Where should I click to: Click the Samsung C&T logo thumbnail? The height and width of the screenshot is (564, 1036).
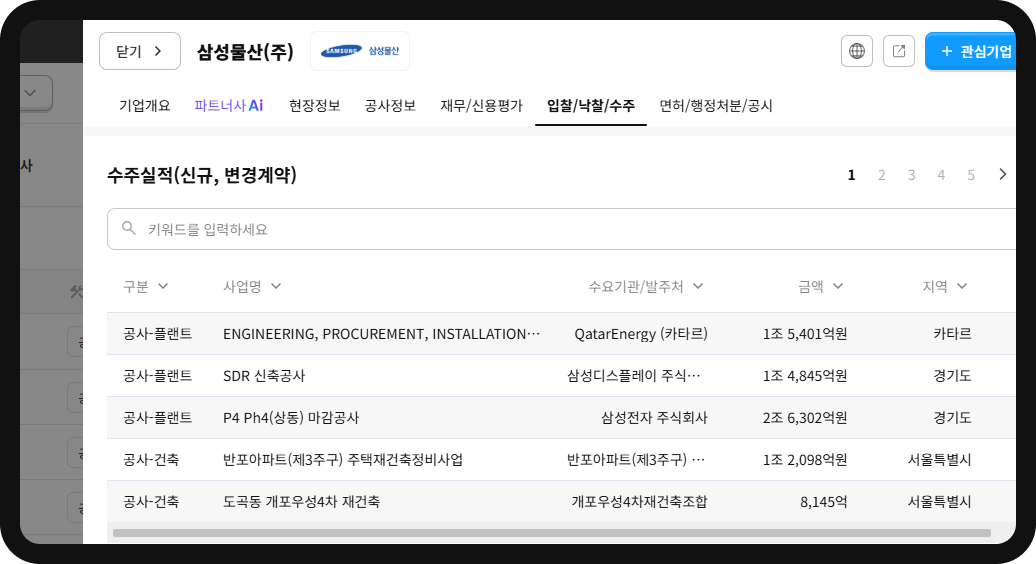[360, 51]
